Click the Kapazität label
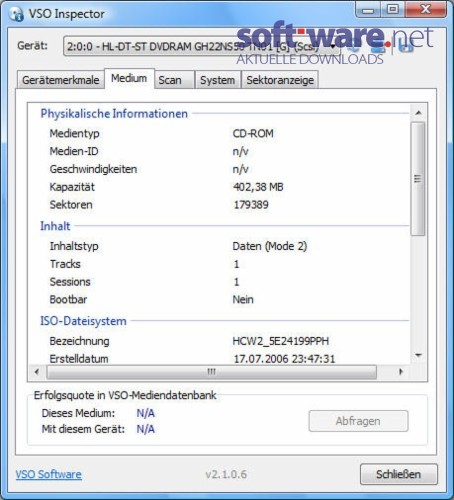Screen dimensions: 454x500 click(72, 187)
